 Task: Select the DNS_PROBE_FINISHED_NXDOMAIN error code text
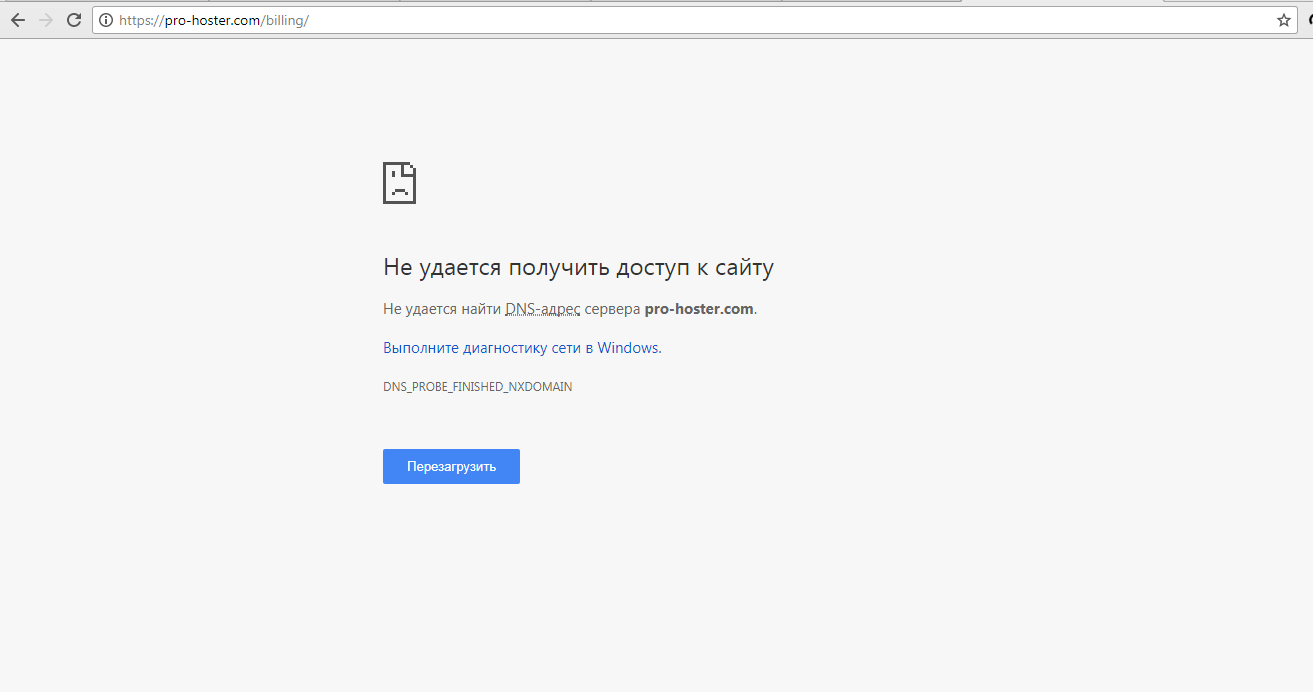click(x=477, y=387)
